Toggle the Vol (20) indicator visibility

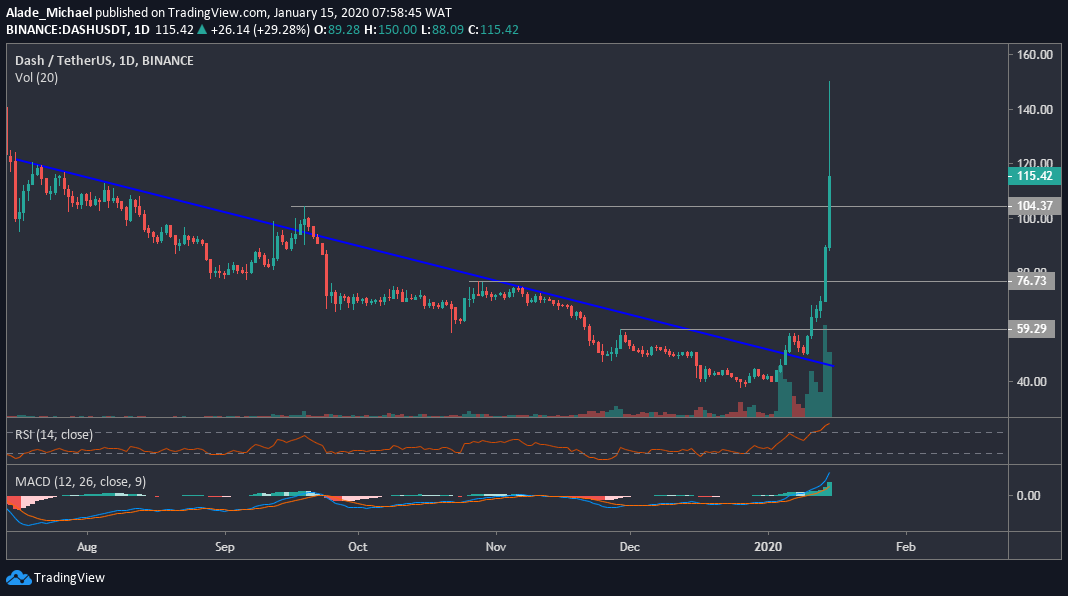(x=37, y=77)
